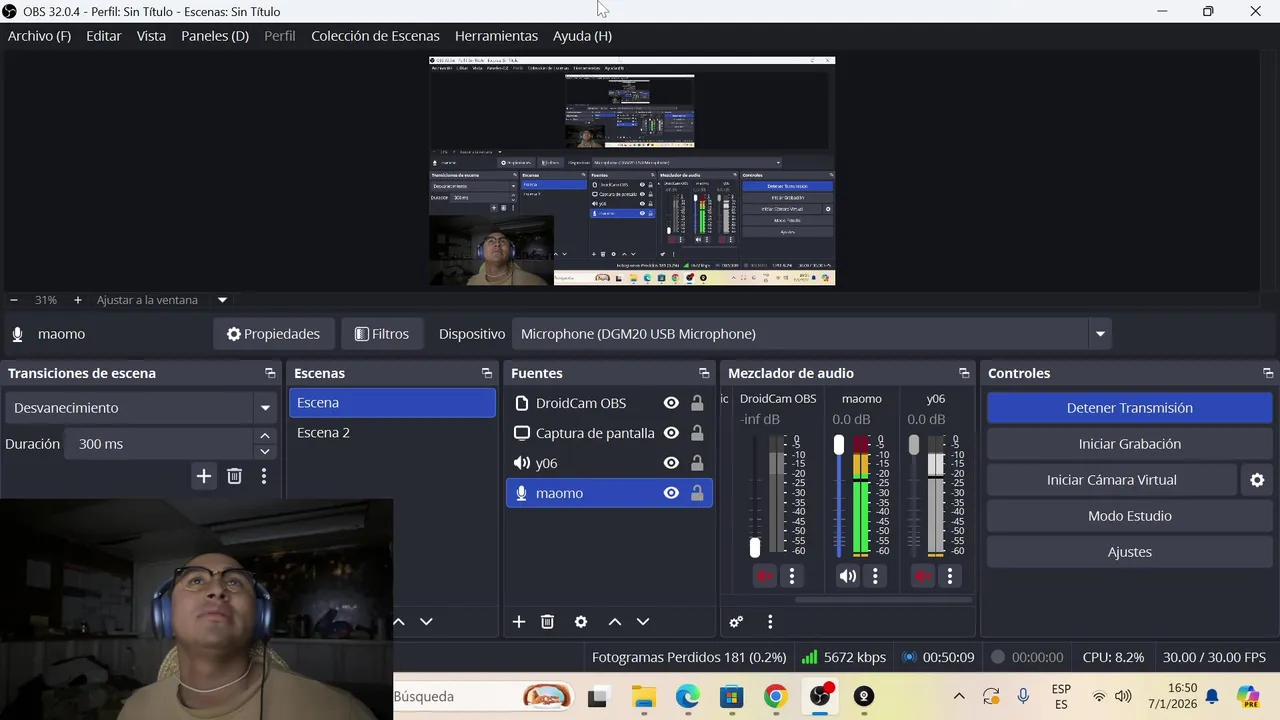Lock the maomo source

[697, 493]
